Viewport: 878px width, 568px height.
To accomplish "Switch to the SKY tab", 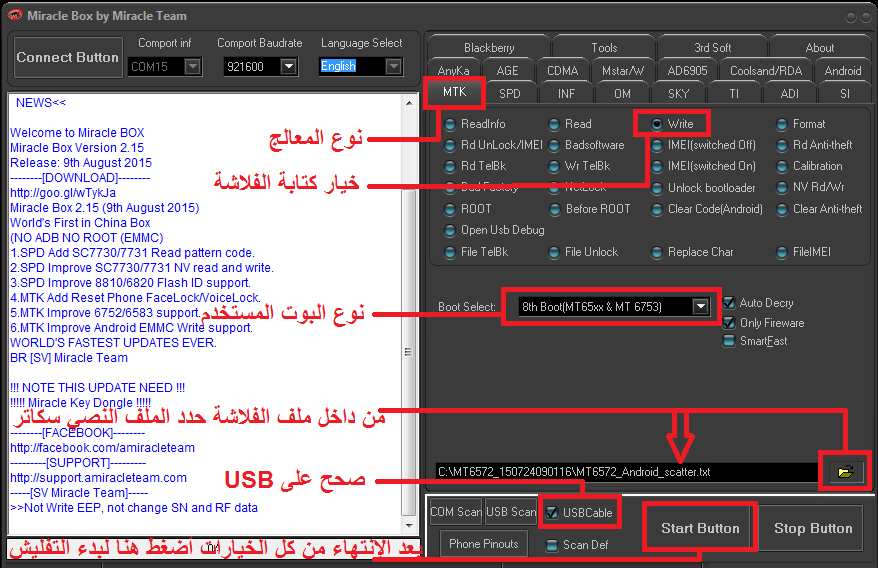I will 678,94.
